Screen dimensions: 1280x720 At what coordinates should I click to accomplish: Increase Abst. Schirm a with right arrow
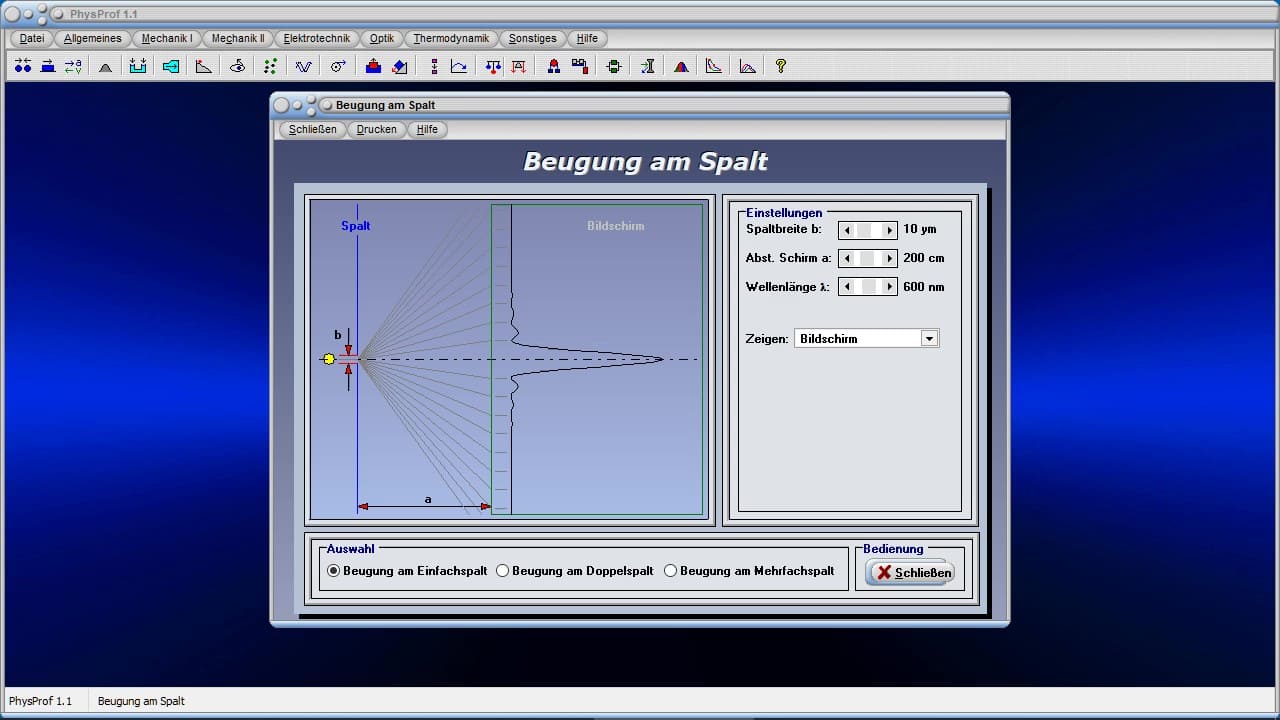[889, 258]
